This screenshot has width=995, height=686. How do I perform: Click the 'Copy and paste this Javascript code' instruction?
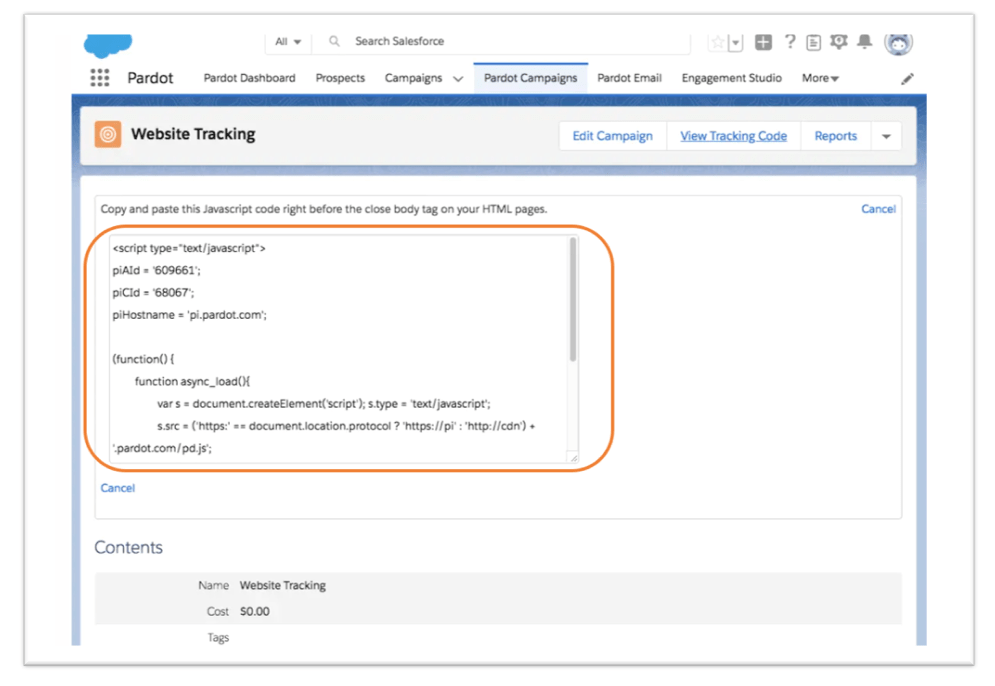(324, 209)
